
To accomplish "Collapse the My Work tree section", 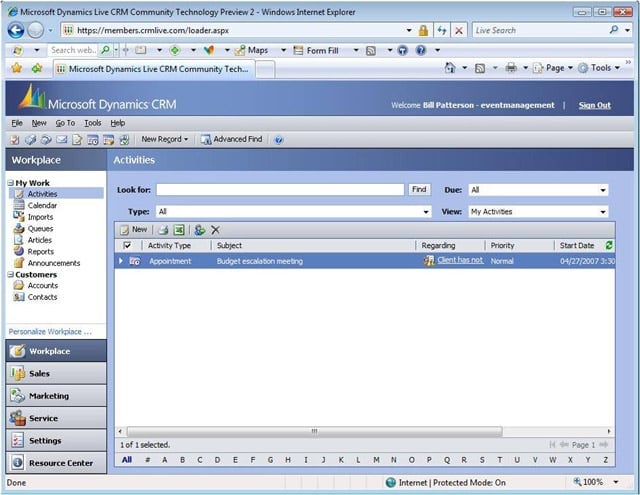I will [11, 183].
